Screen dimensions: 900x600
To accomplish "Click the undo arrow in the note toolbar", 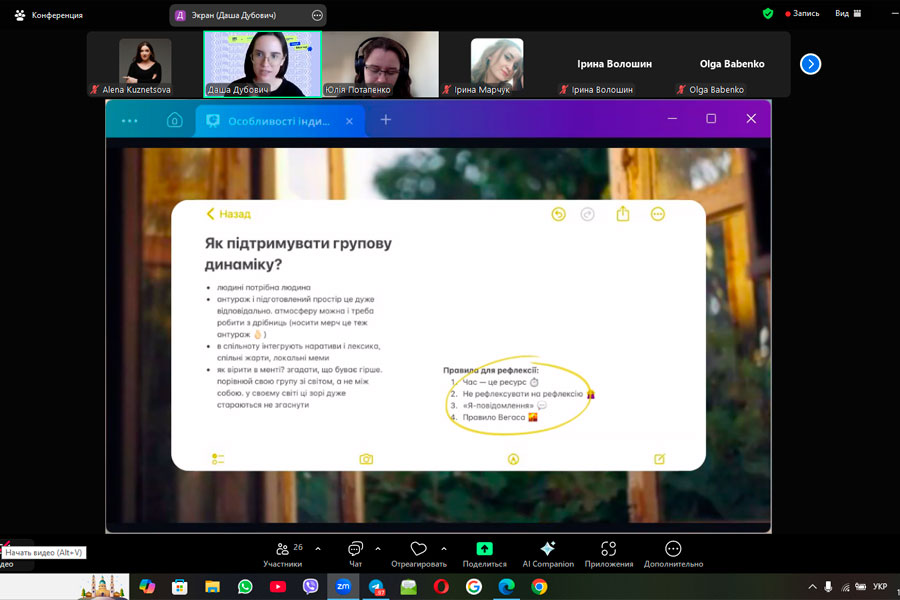I will (x=559, y=214).
